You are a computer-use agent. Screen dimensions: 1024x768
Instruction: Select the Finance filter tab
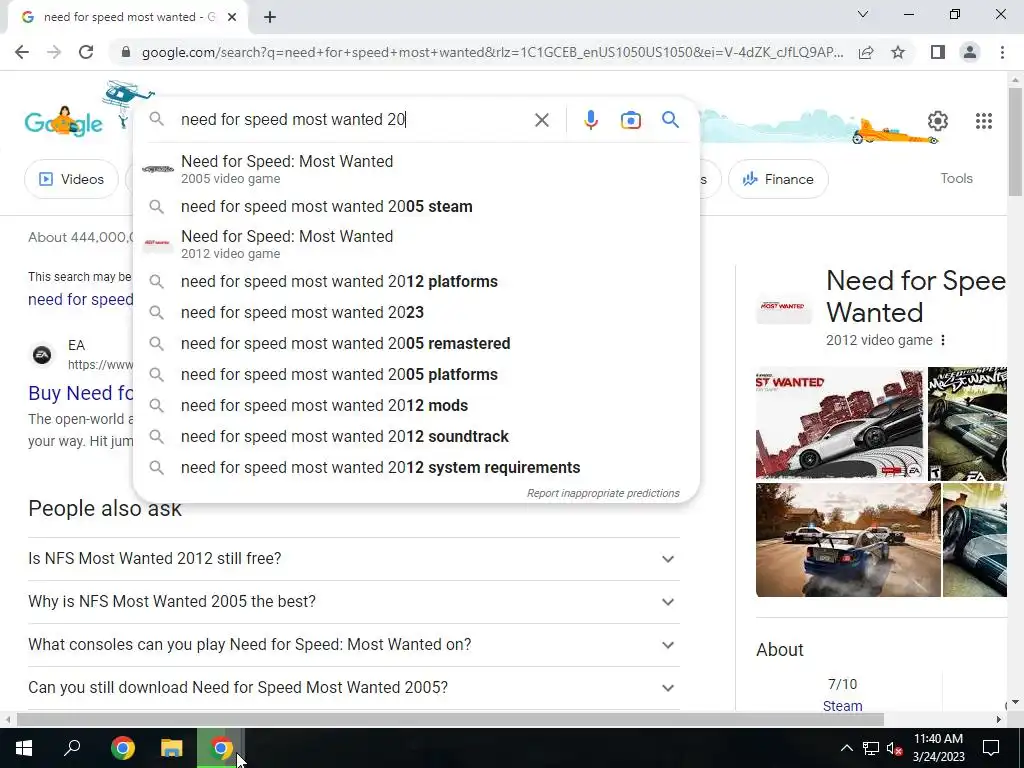pyautogui.click(x=778, y=179)
